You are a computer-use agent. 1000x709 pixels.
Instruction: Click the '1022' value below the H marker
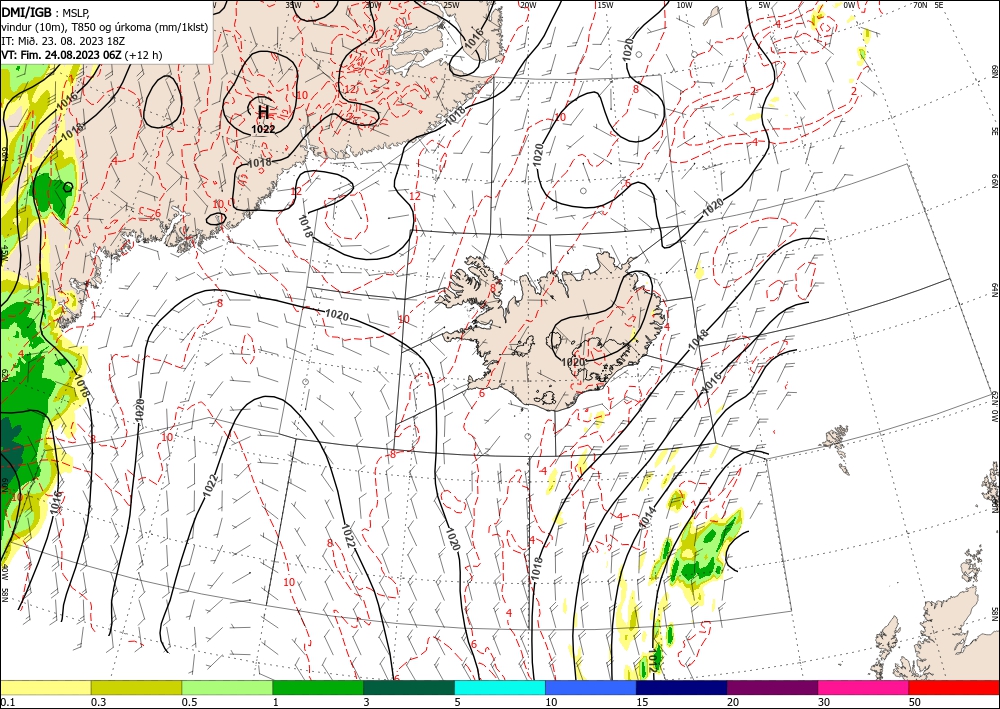263,129
